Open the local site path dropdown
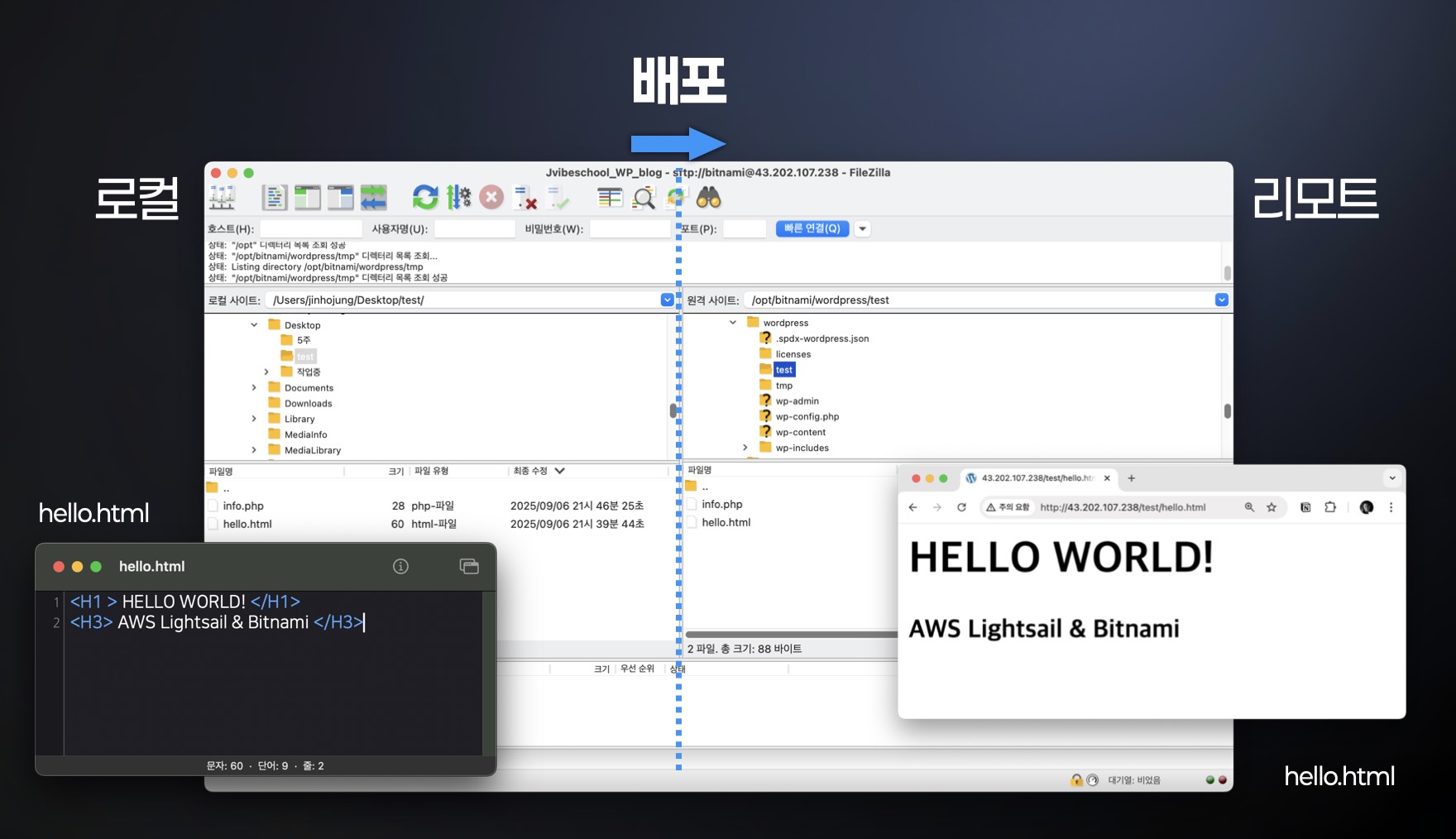This screenshot has width=1456, height=839. click(x=667, y=300)
